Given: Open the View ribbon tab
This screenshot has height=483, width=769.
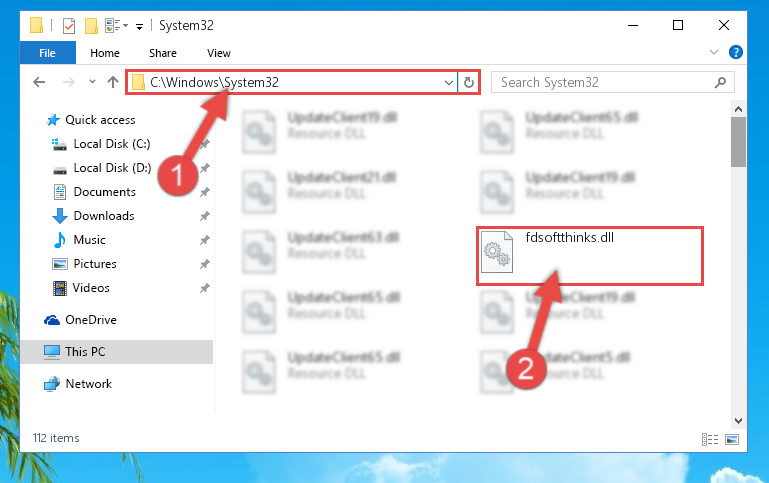Looking at the screenshot, I should pos(219,53).
